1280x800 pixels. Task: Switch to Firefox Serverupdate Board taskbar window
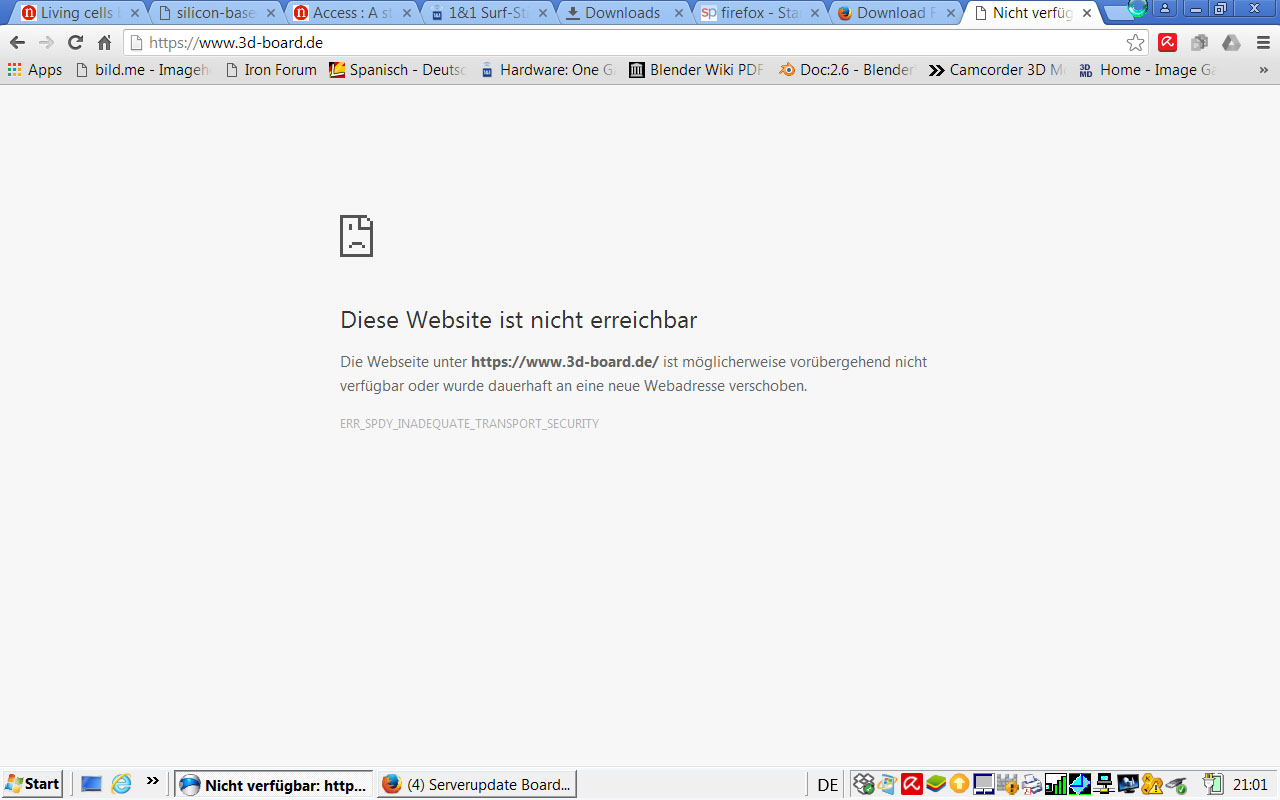477,784
